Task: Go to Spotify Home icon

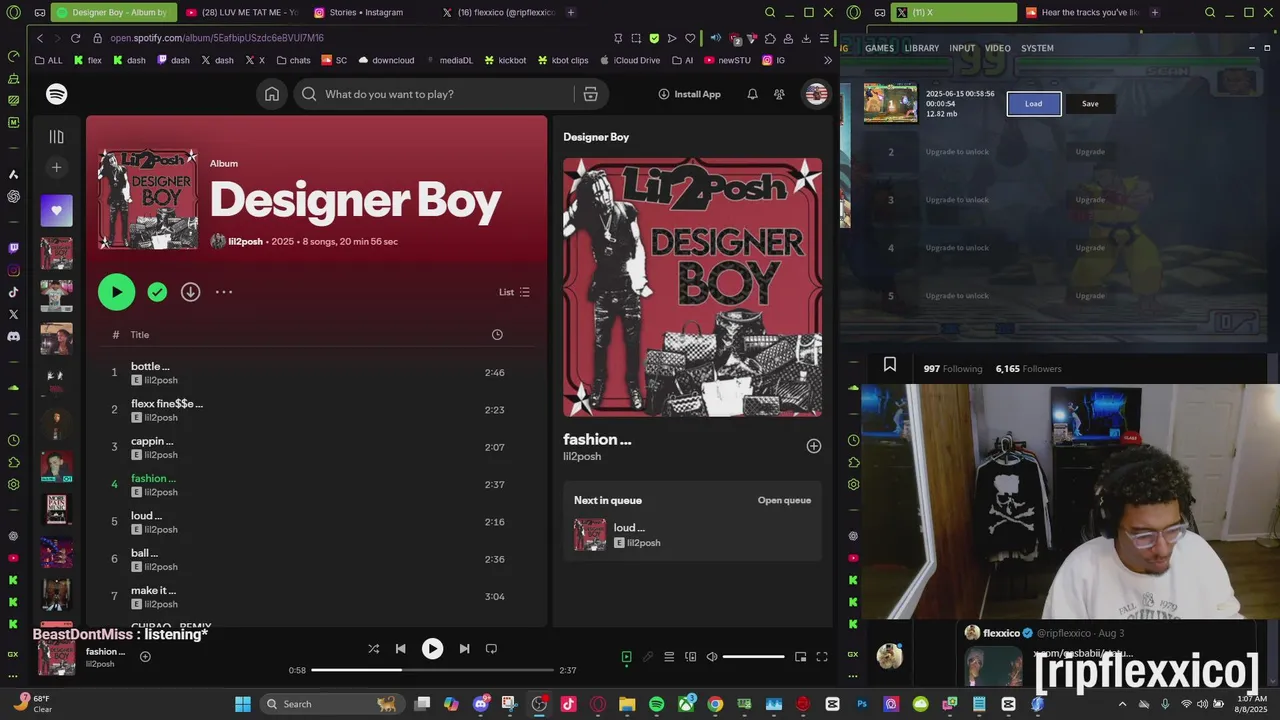Action: pos(272,94)
